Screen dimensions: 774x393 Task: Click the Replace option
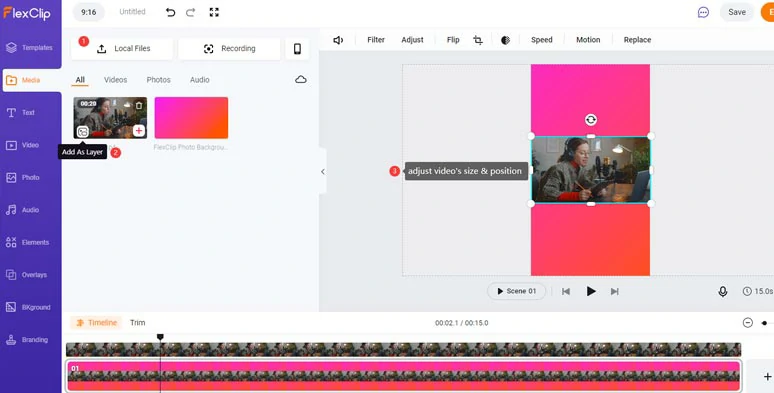[637, 40]
